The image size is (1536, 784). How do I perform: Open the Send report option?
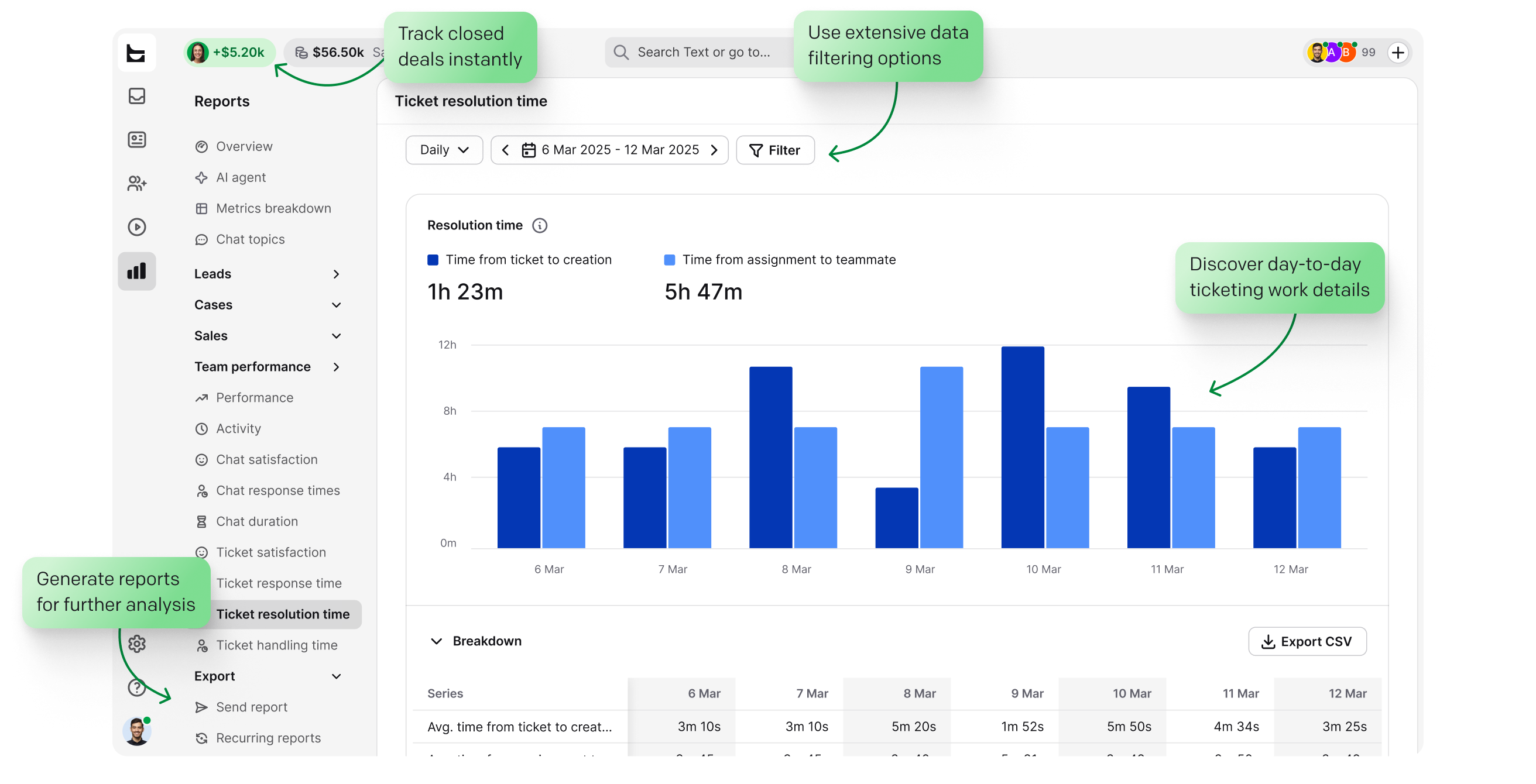251,708
